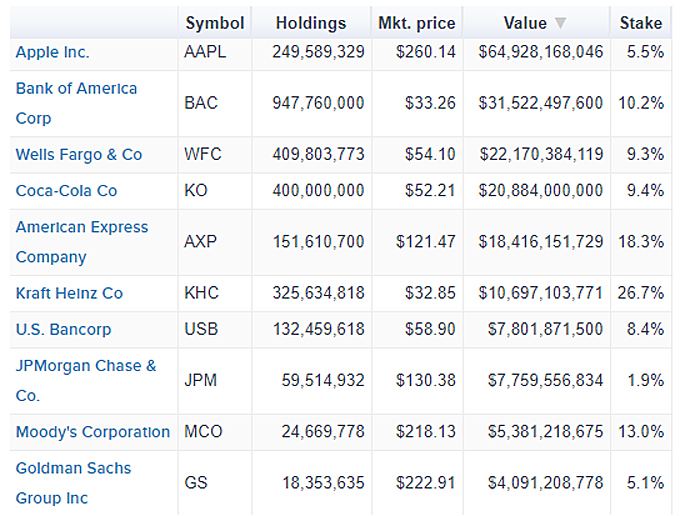680x516 pixels.
Task: Open the JPMorgan Chase & Co. link
Action: point(86,380)
